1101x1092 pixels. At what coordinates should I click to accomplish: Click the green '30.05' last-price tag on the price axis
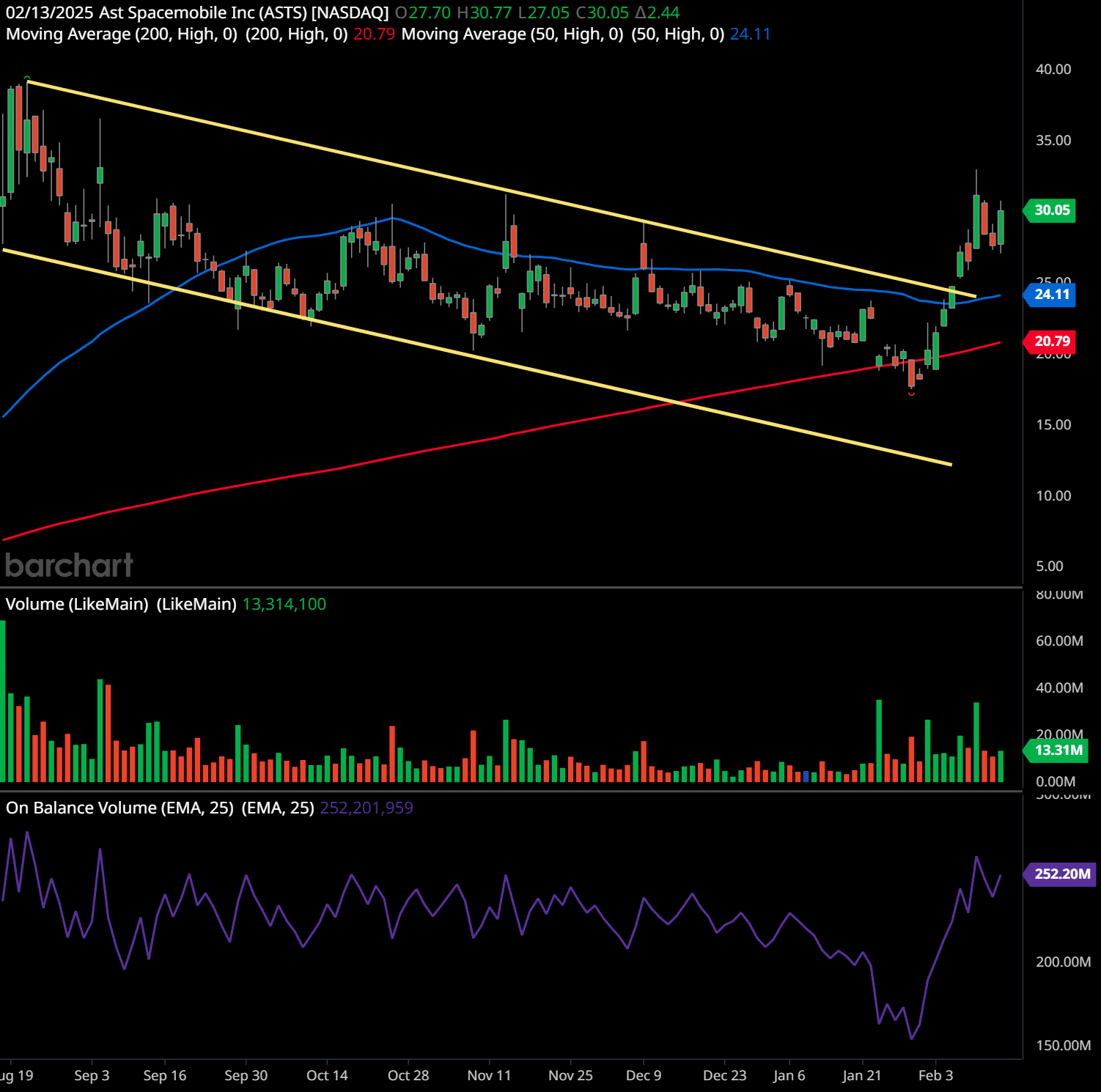[1050, 210]
